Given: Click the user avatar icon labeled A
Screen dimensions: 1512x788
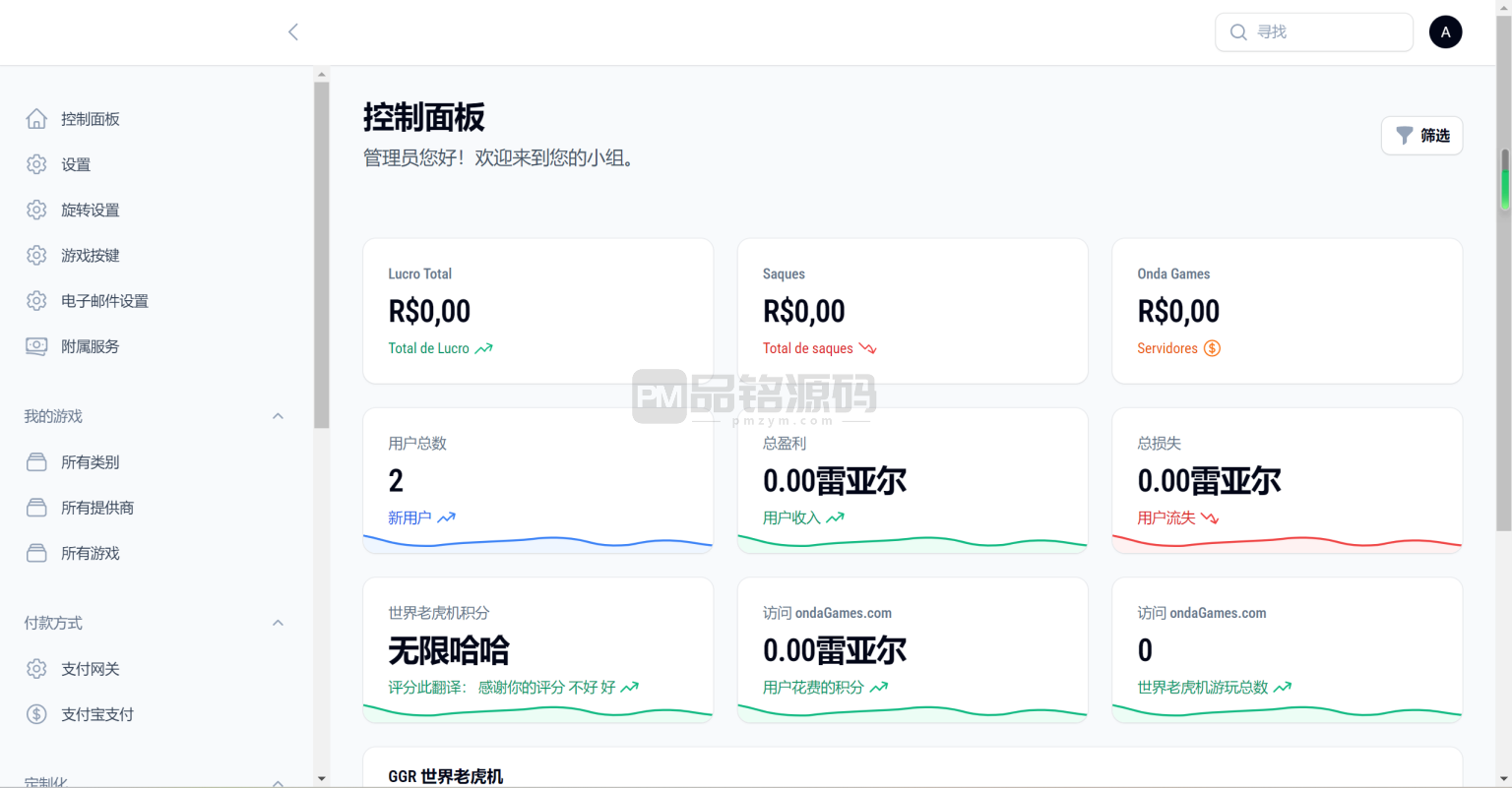Looking at the screenshot, I should pos(1445,32).
